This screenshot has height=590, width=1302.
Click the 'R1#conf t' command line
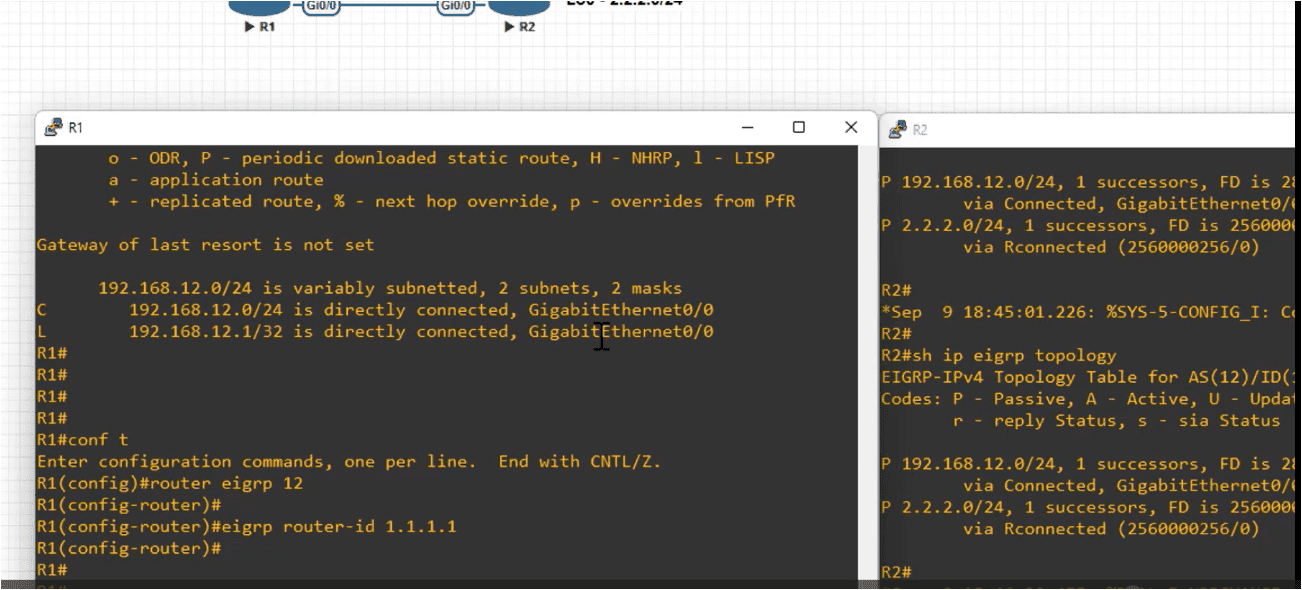pos(82,440)
